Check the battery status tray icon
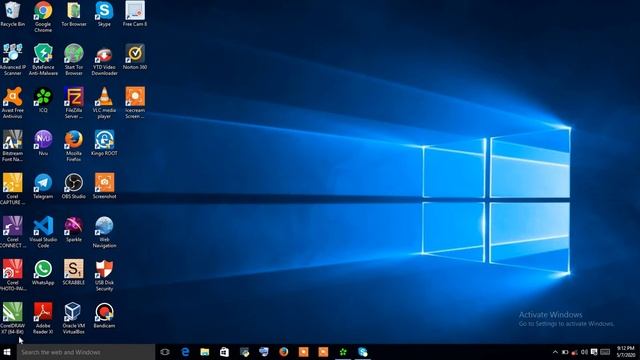 click(x=565, y=352)
